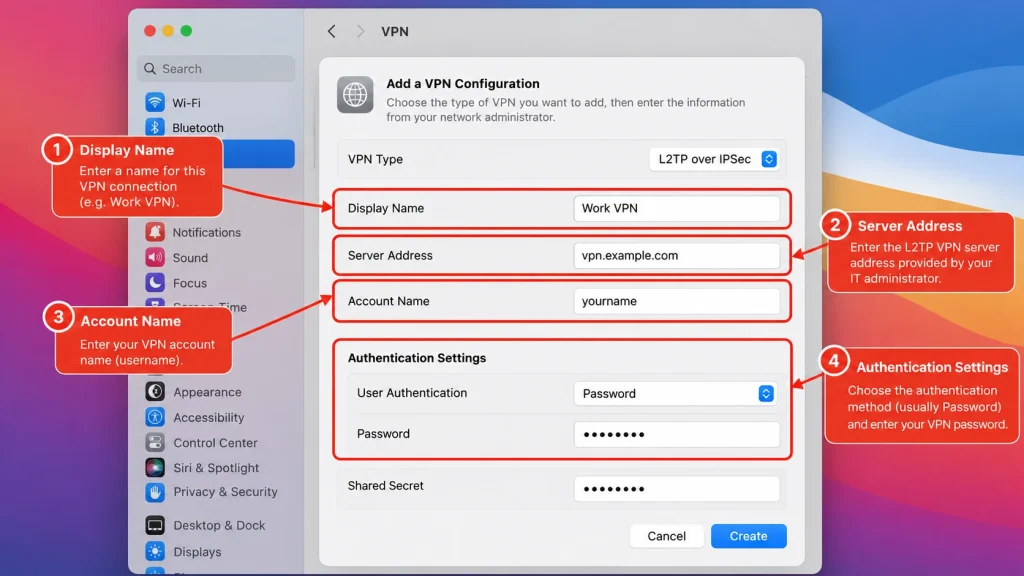
Task: Open the Sound speaker icon
Action: (155, 257)
